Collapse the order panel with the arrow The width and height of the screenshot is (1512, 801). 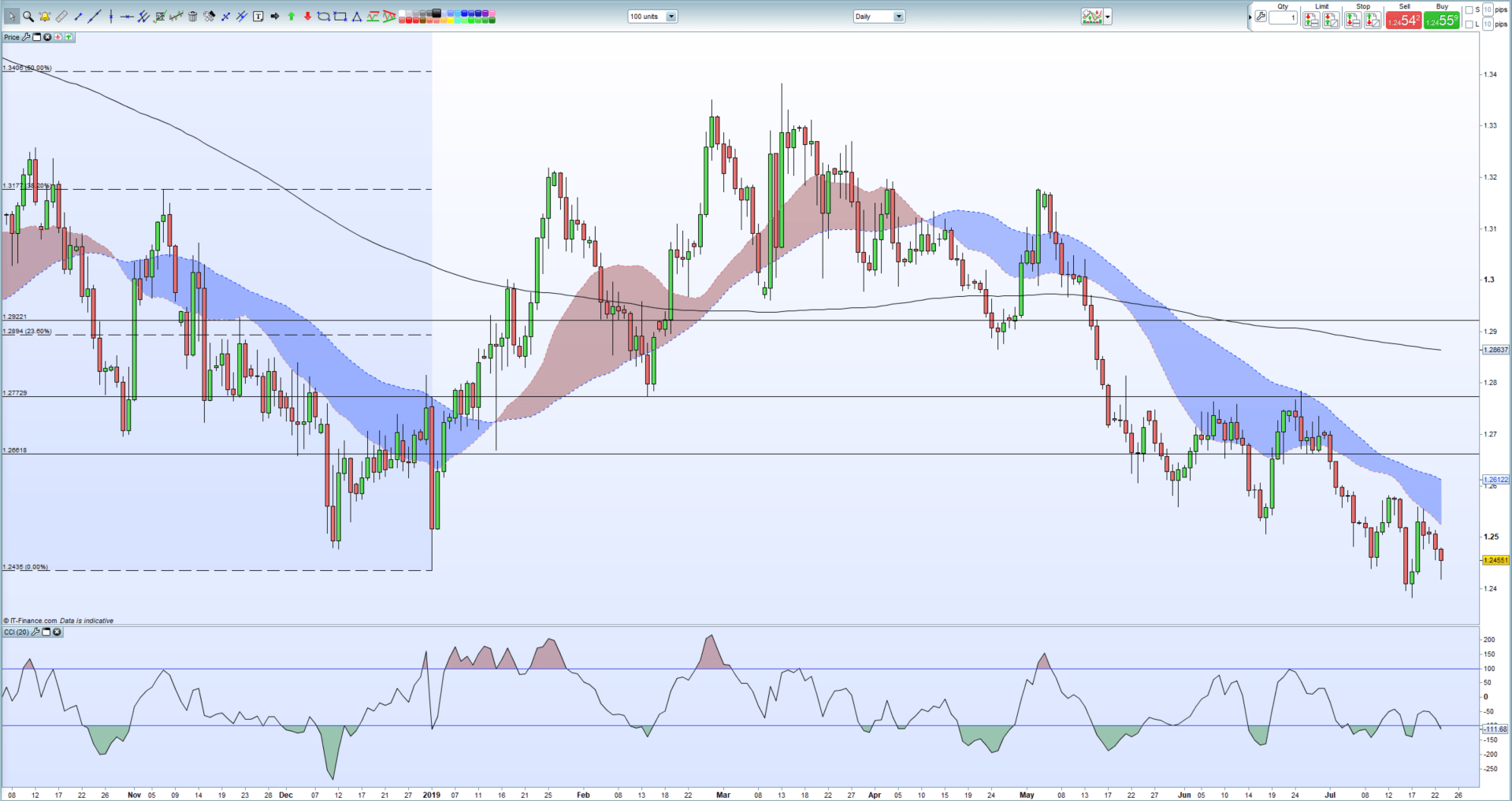coord(1250,17)
